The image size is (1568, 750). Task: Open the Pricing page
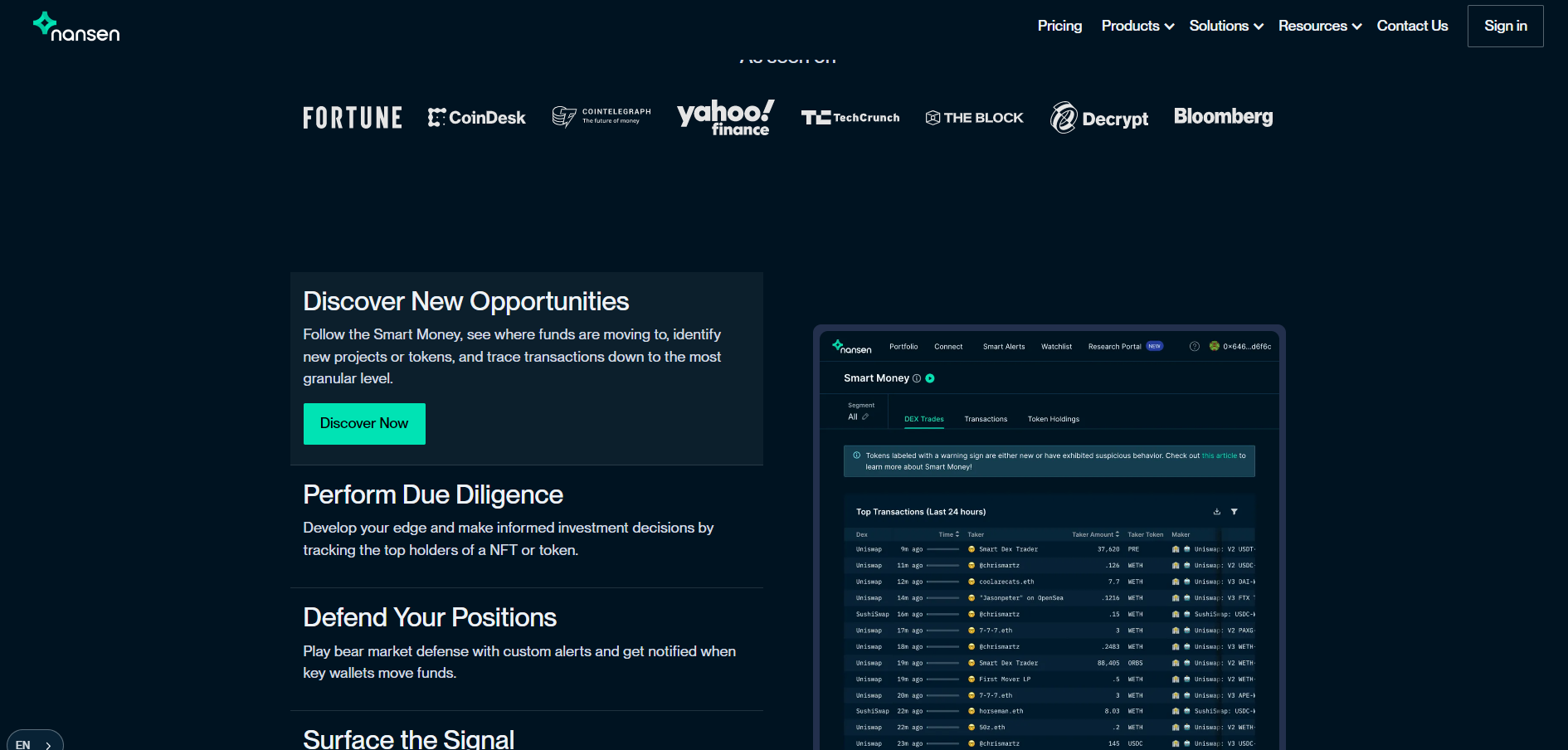1059,26
